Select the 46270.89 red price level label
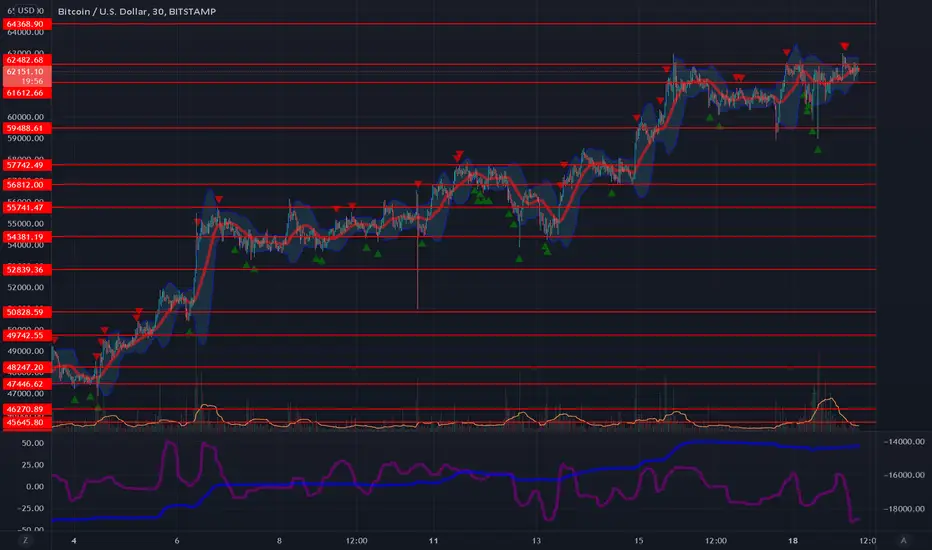The image size is (932, 550). [26, 409]
